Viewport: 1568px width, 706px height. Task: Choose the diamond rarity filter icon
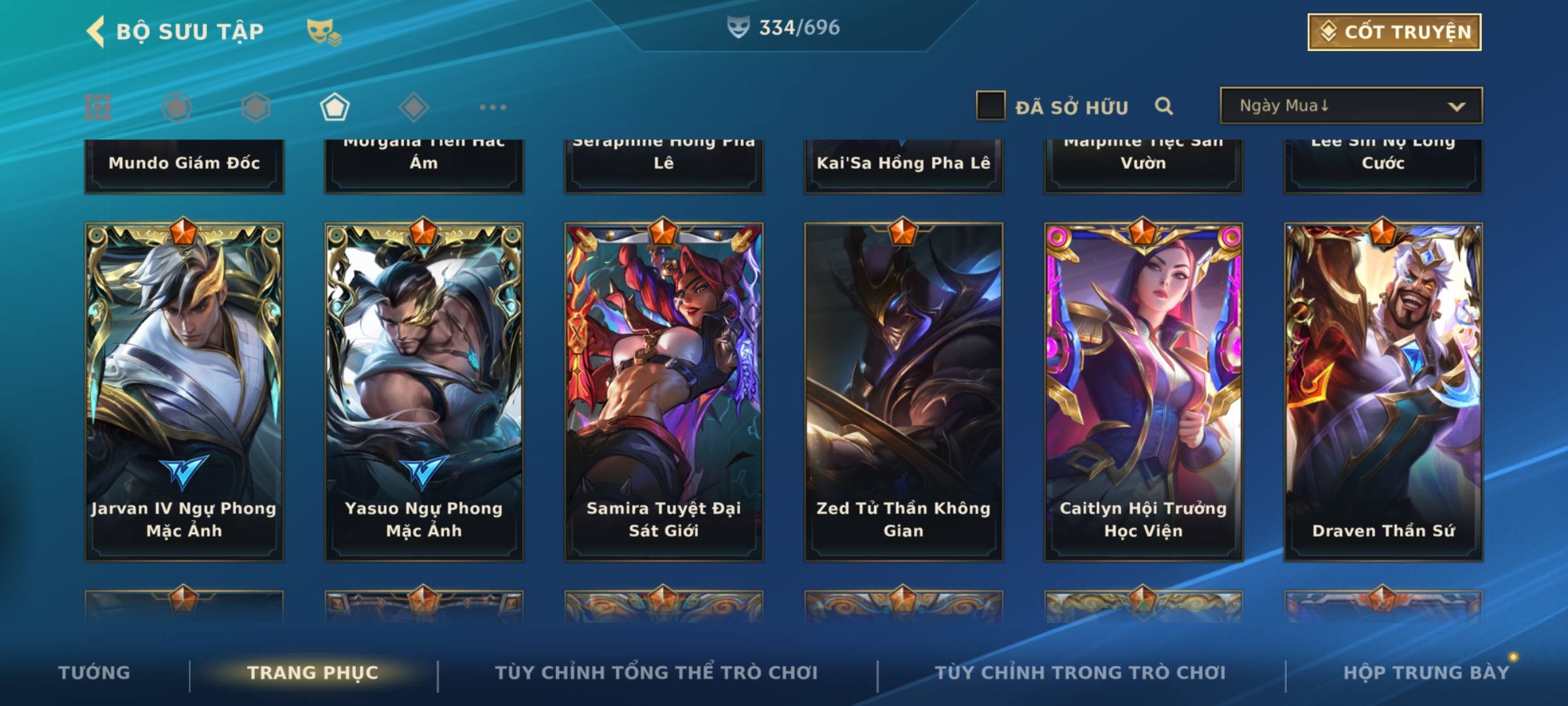414,107
